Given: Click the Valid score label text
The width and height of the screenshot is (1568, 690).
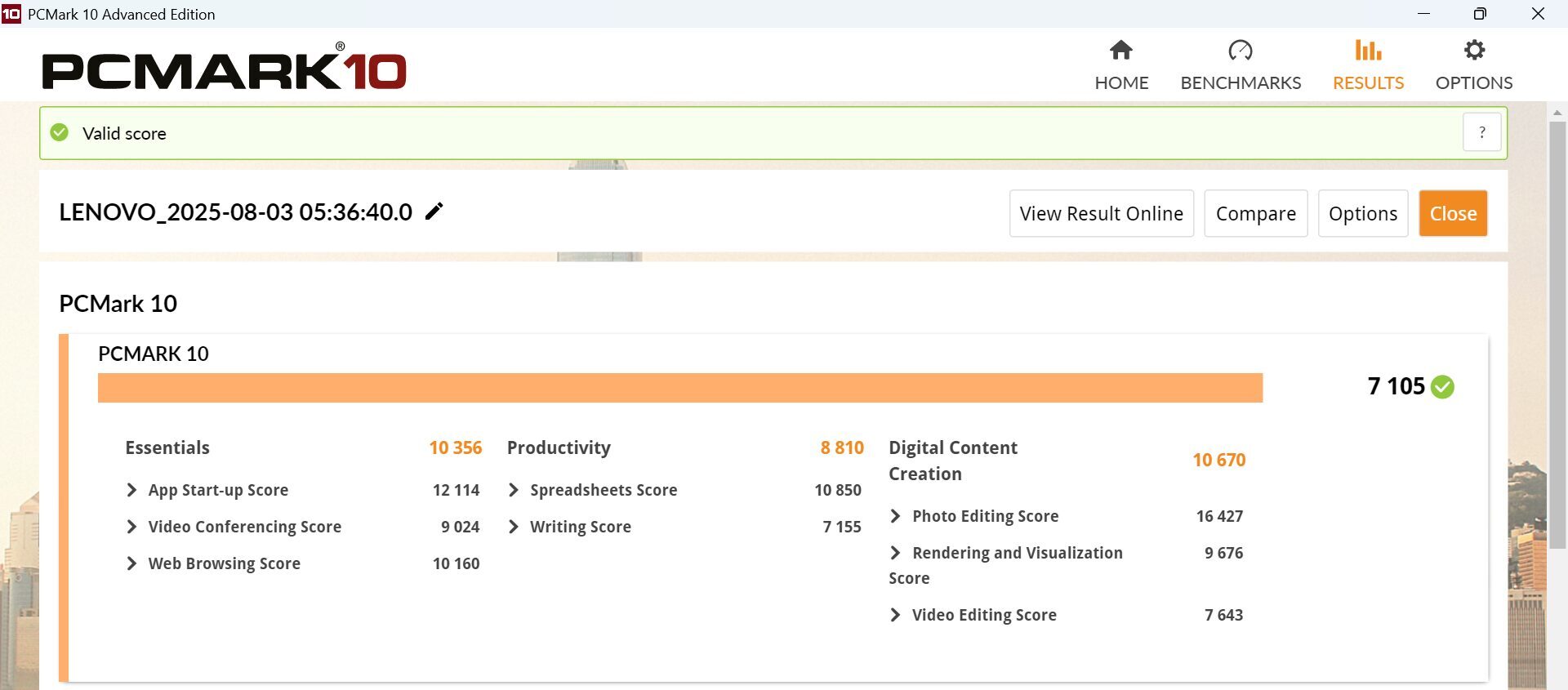Looking at the screenshot, I should pyautogui.click(x=124, y=133).
